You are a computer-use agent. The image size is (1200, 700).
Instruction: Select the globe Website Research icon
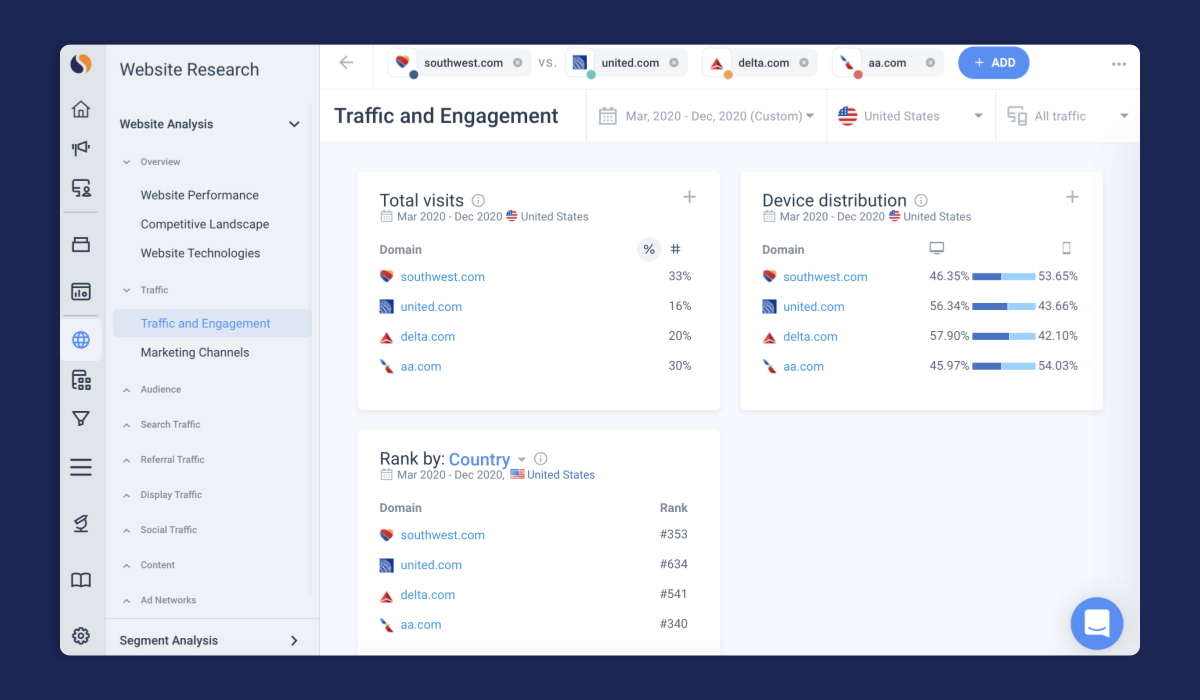tap(81, 340)
